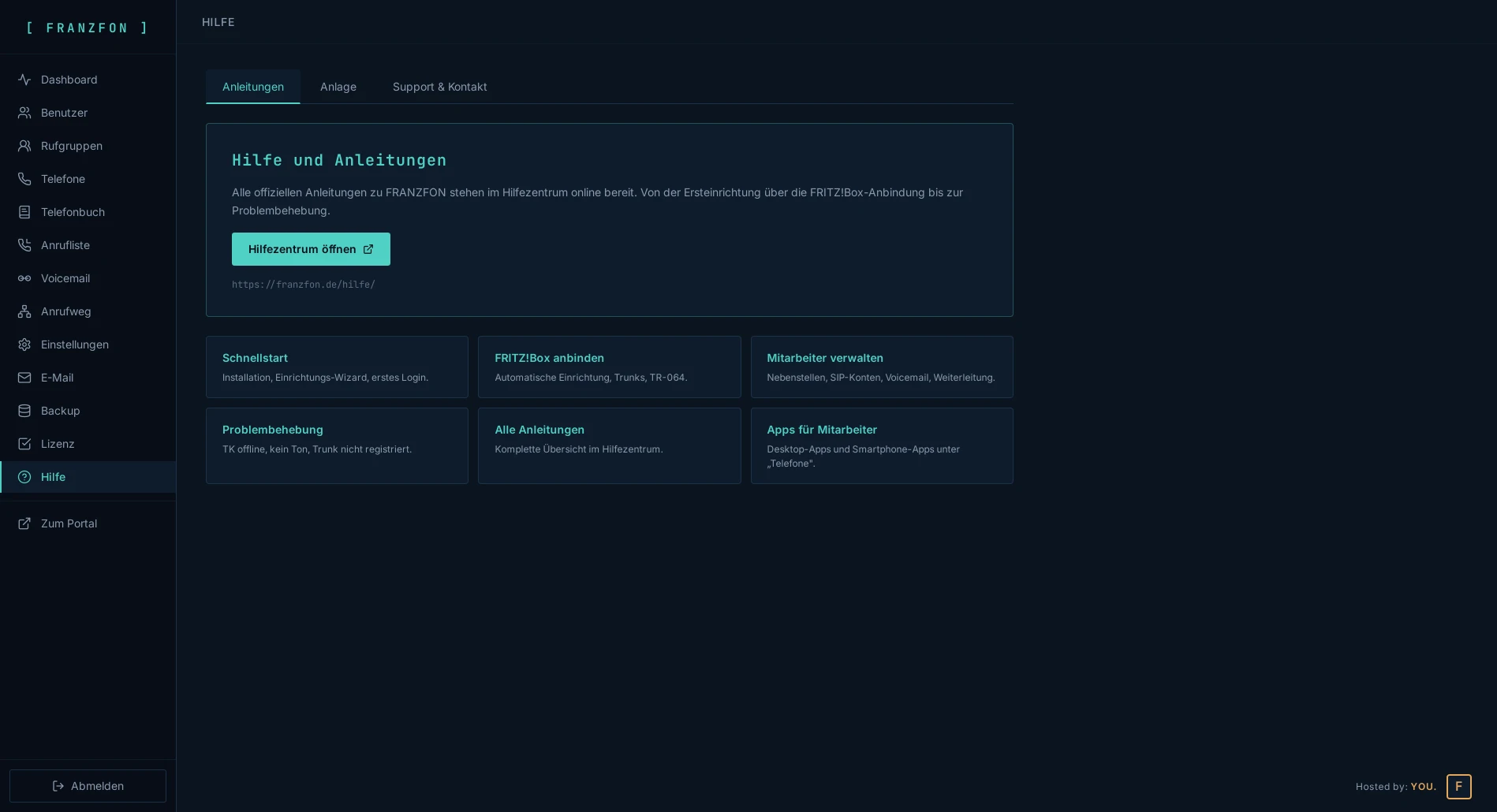Click the Lizenz checkmark icon
The height and width of the screenshot is (812, 1497).
(24, 444)
